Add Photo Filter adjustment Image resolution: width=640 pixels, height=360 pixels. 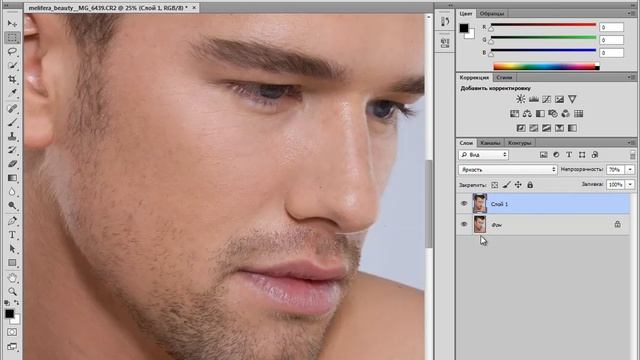pos(553,114)
